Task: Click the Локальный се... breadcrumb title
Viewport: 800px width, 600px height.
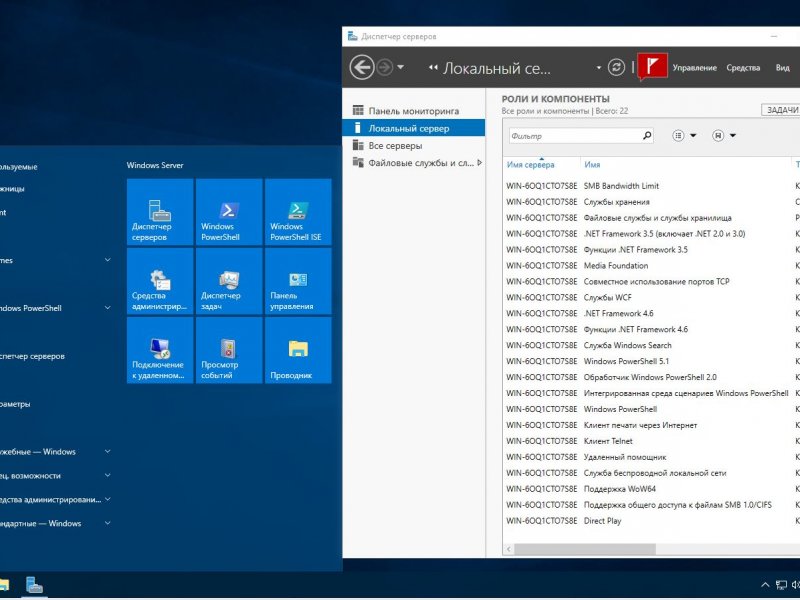Action: pyautogui.click(x=496, y=68)
